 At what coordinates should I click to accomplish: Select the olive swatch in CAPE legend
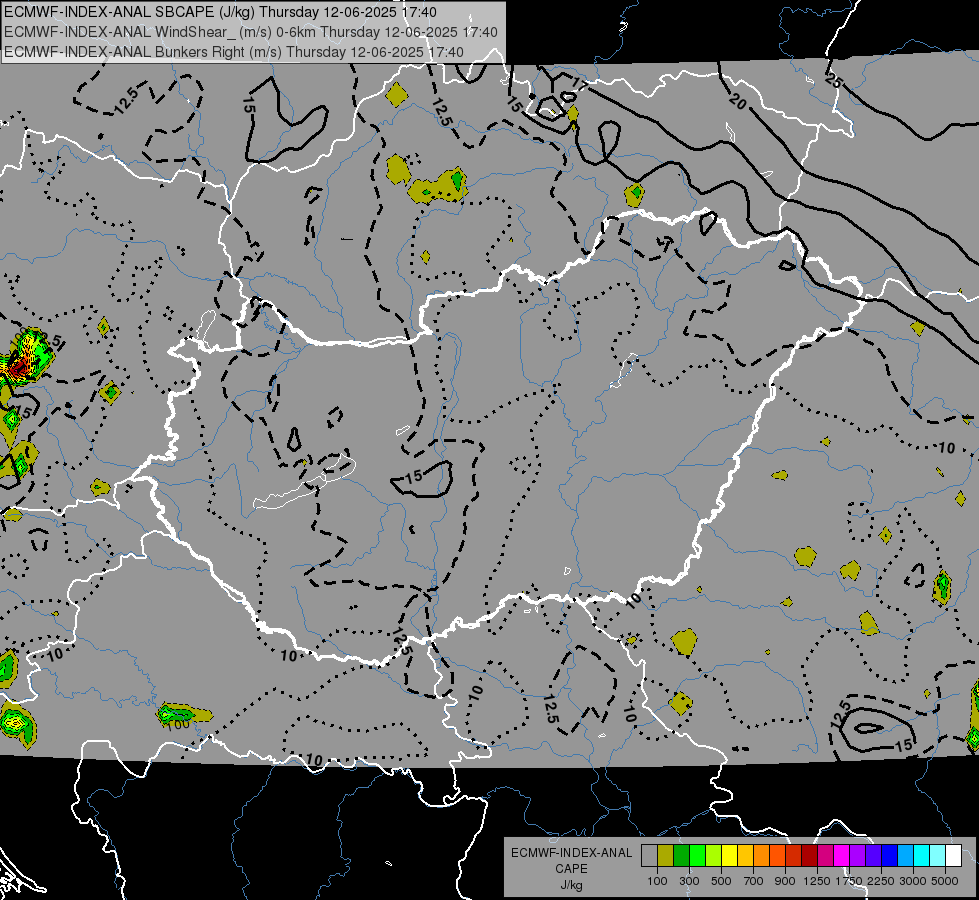pos(666,856)
